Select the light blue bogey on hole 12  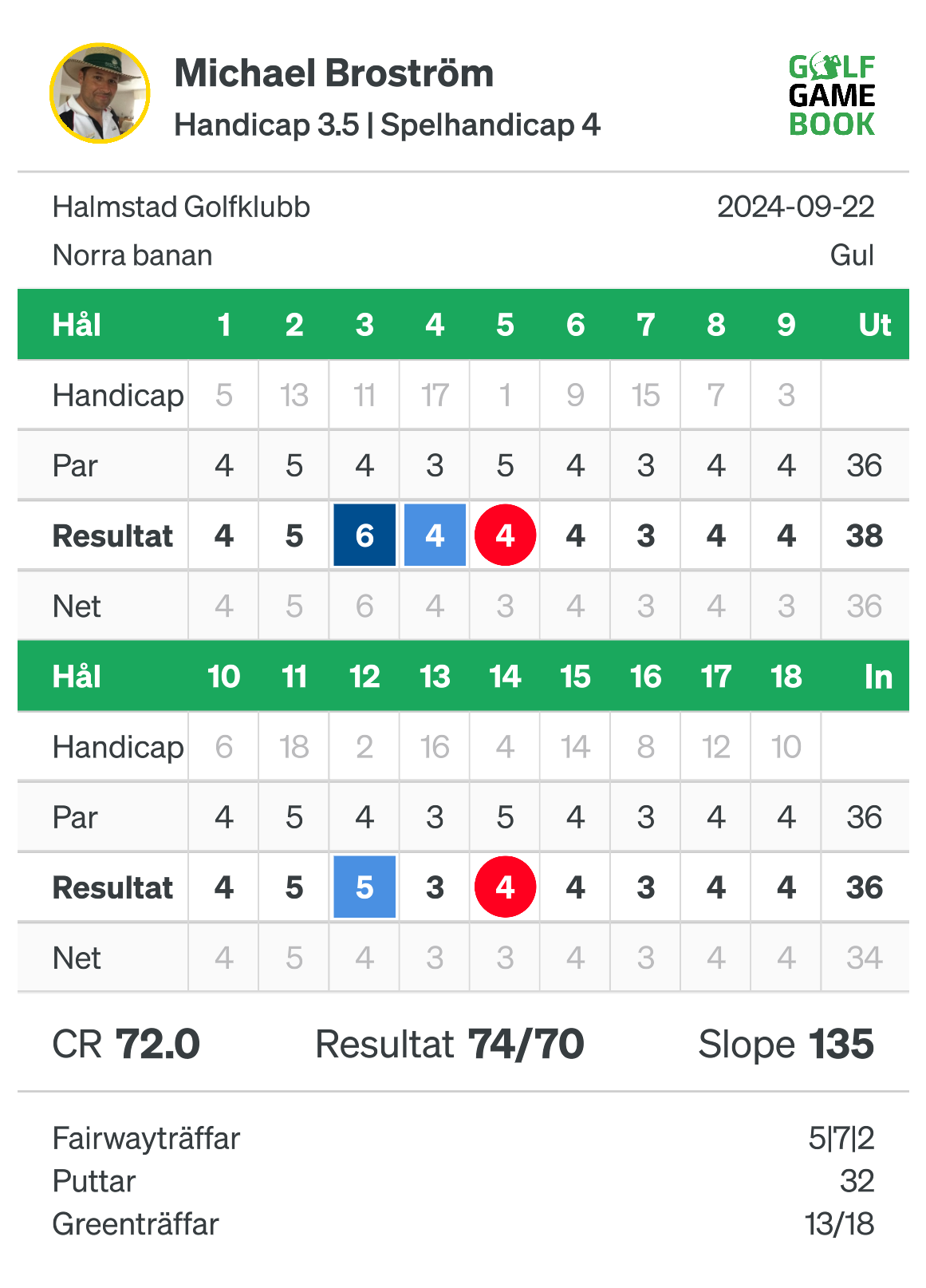pyautogui.click(x=364, y=887)
